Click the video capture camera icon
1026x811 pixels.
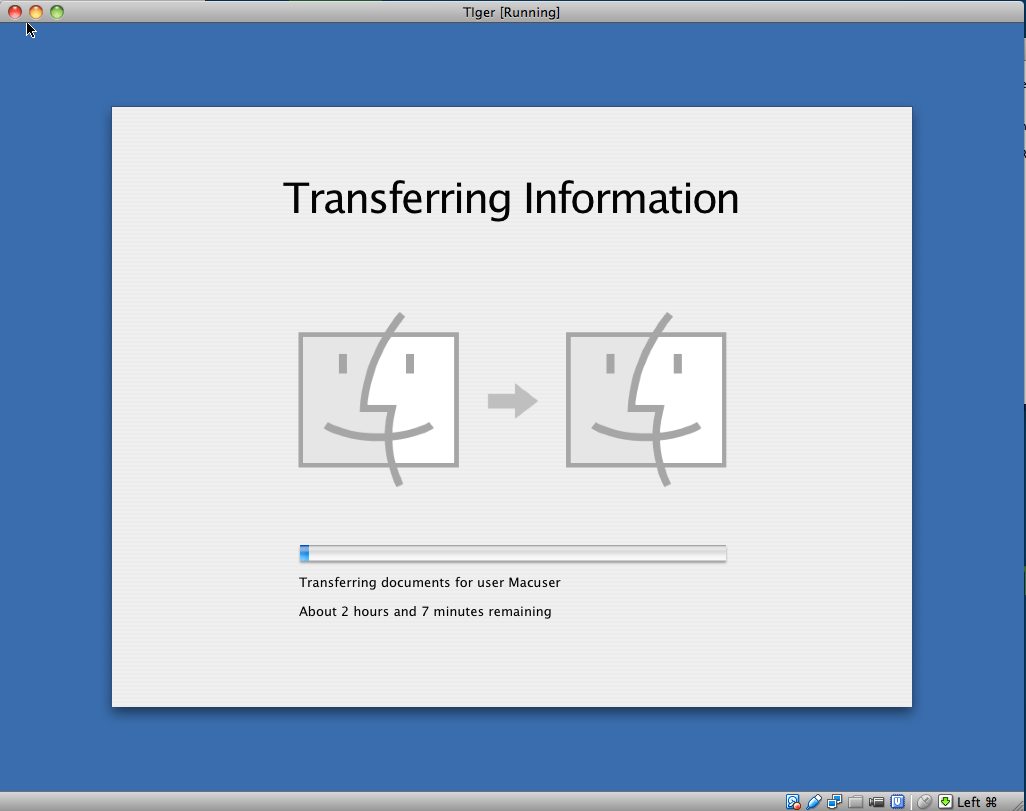coord(877,802)
